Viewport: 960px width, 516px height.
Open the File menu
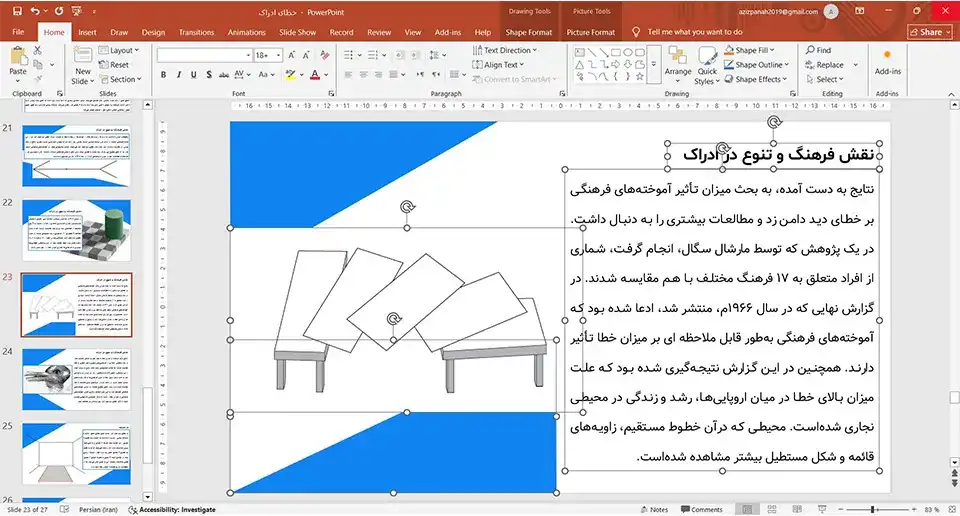18,32
